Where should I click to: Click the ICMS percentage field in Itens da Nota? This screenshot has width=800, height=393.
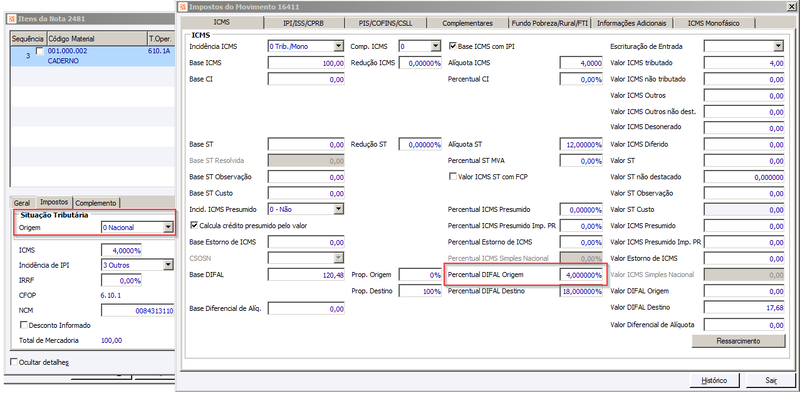click(x=121, y=251)
